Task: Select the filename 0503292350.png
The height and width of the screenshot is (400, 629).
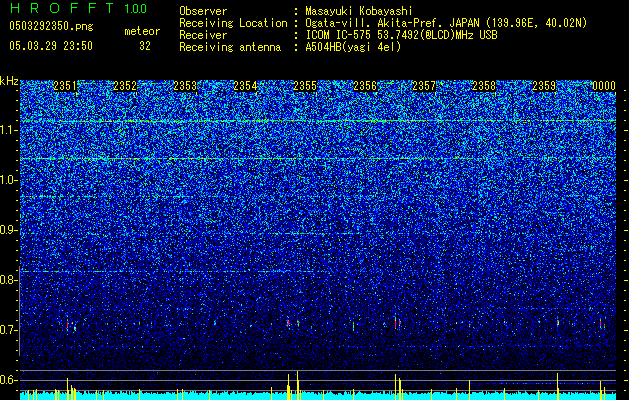Action: pos(51,27)
